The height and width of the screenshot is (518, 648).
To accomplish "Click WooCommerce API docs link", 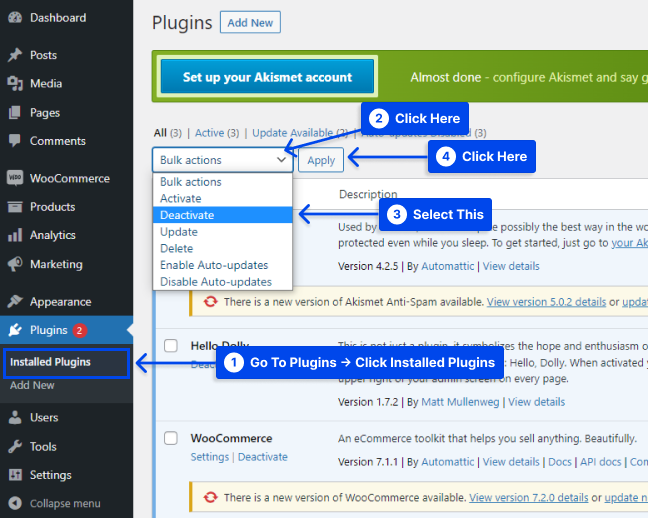I will point(600,462).
